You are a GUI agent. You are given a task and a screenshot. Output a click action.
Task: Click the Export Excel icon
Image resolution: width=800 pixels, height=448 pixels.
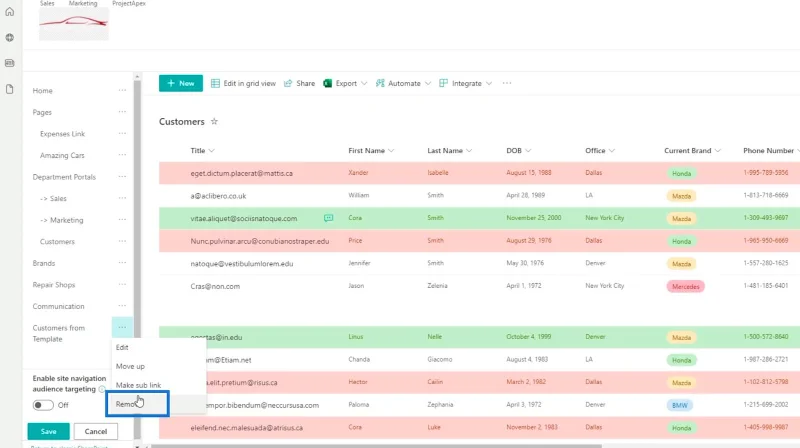point(328,83)
